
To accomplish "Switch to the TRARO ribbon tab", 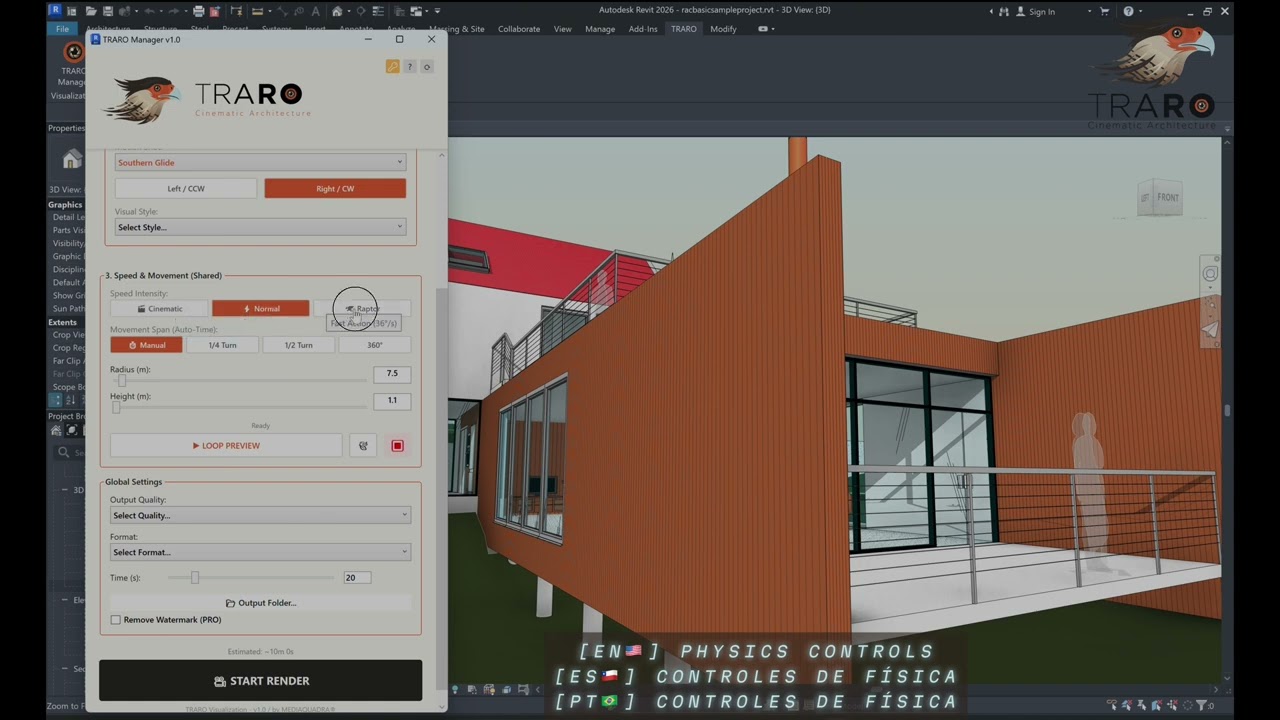I will point(684,29).
